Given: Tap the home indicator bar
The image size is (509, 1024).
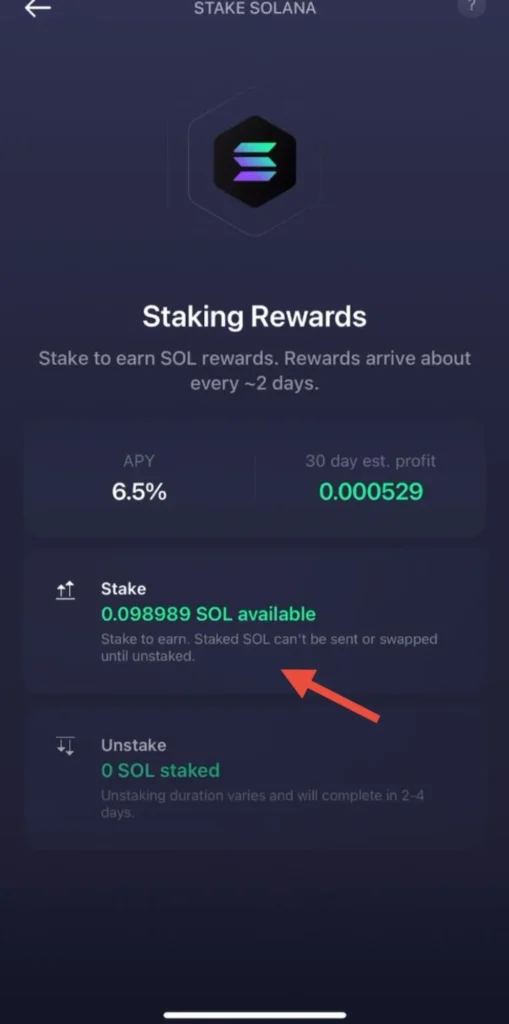Looking at the screenshot, I should pos(255,1015).
